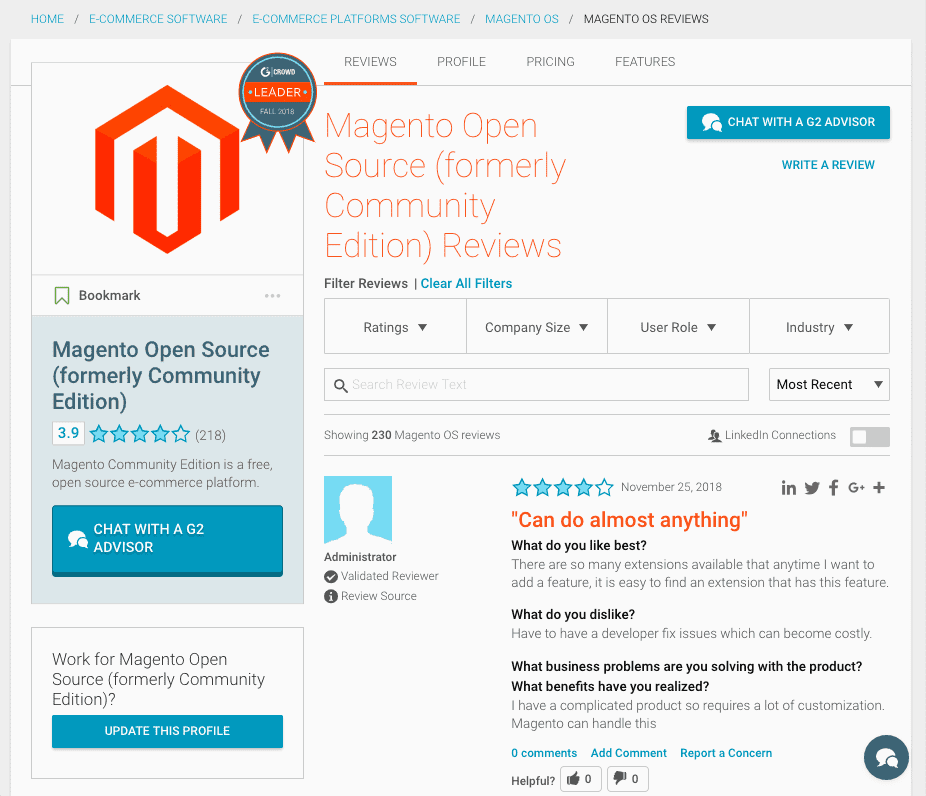Click the 3.9 rating score box
Image resolution: width=926 pixels, height=796 pixels.
point(69,433)
